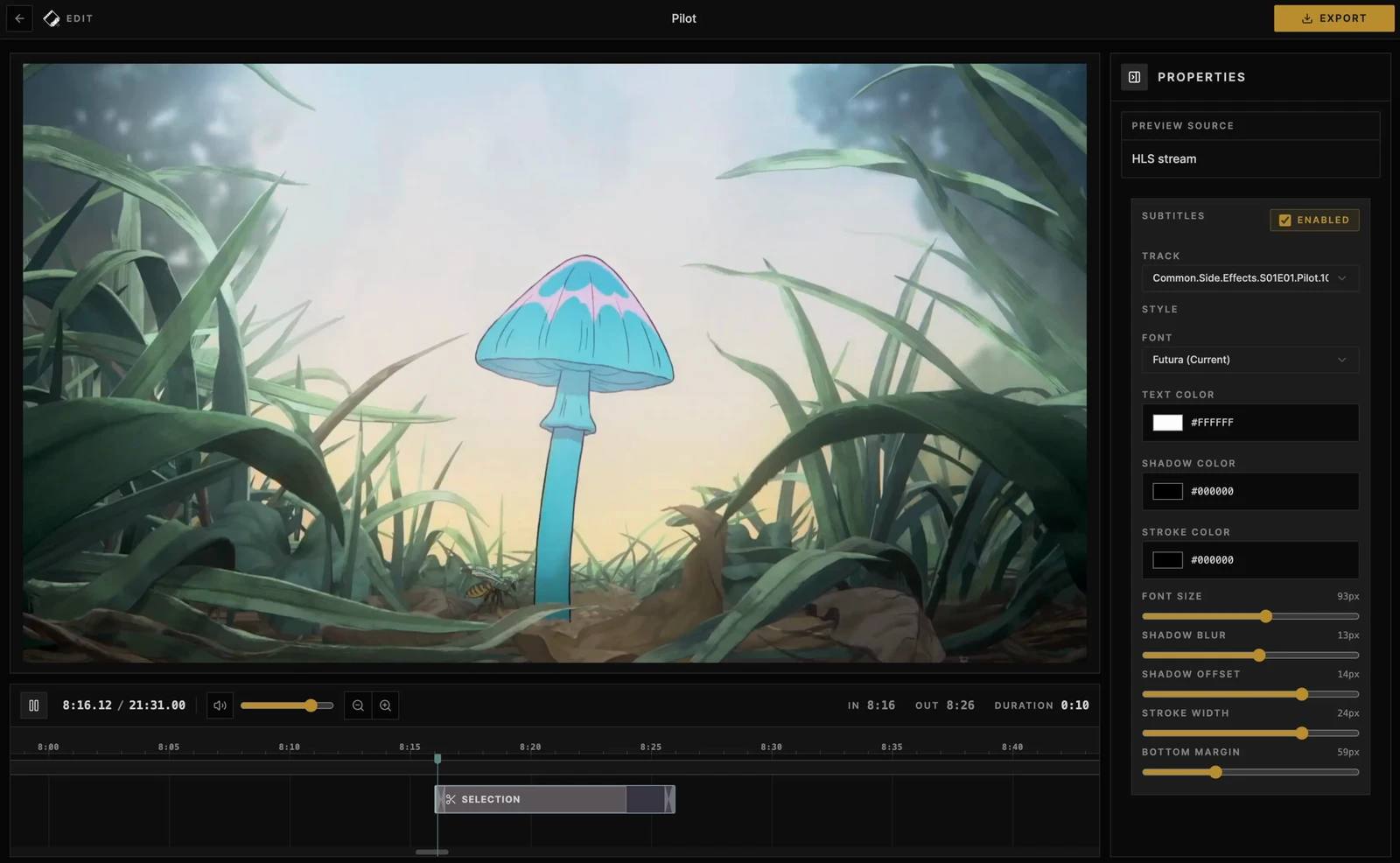This screenshot has width=1400, height=863.
Task: Click the Export button
Action: 1333,18
